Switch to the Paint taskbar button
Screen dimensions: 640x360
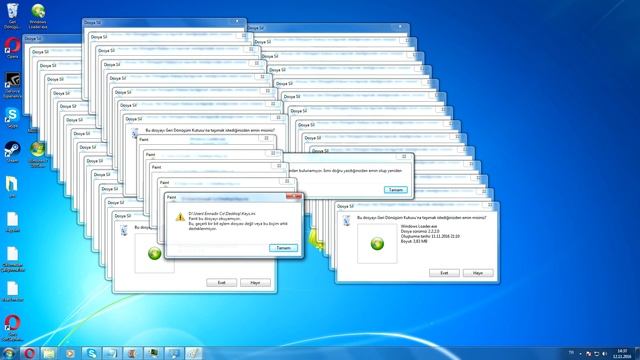[193, 353]
